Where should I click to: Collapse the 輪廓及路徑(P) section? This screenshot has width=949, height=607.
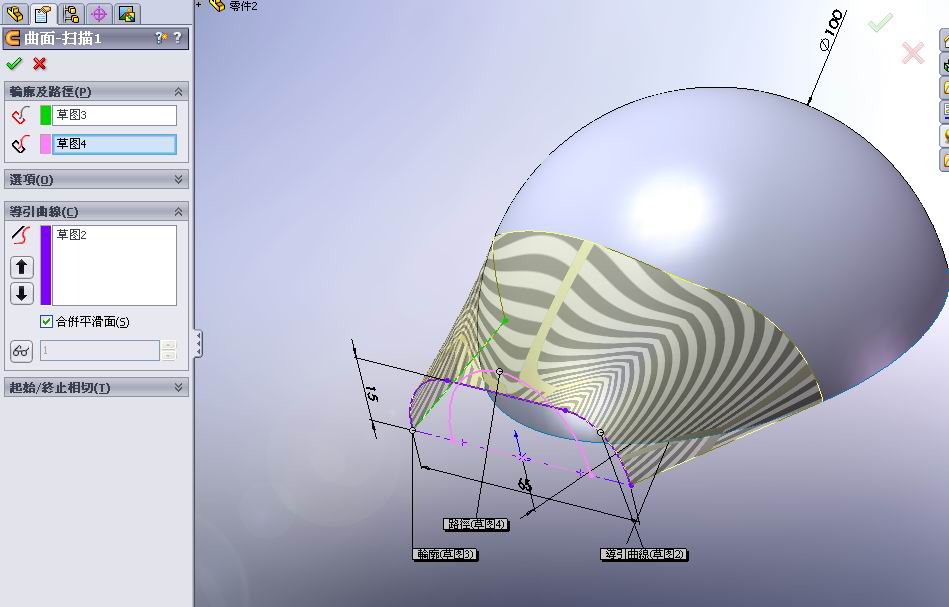point(178,91)
